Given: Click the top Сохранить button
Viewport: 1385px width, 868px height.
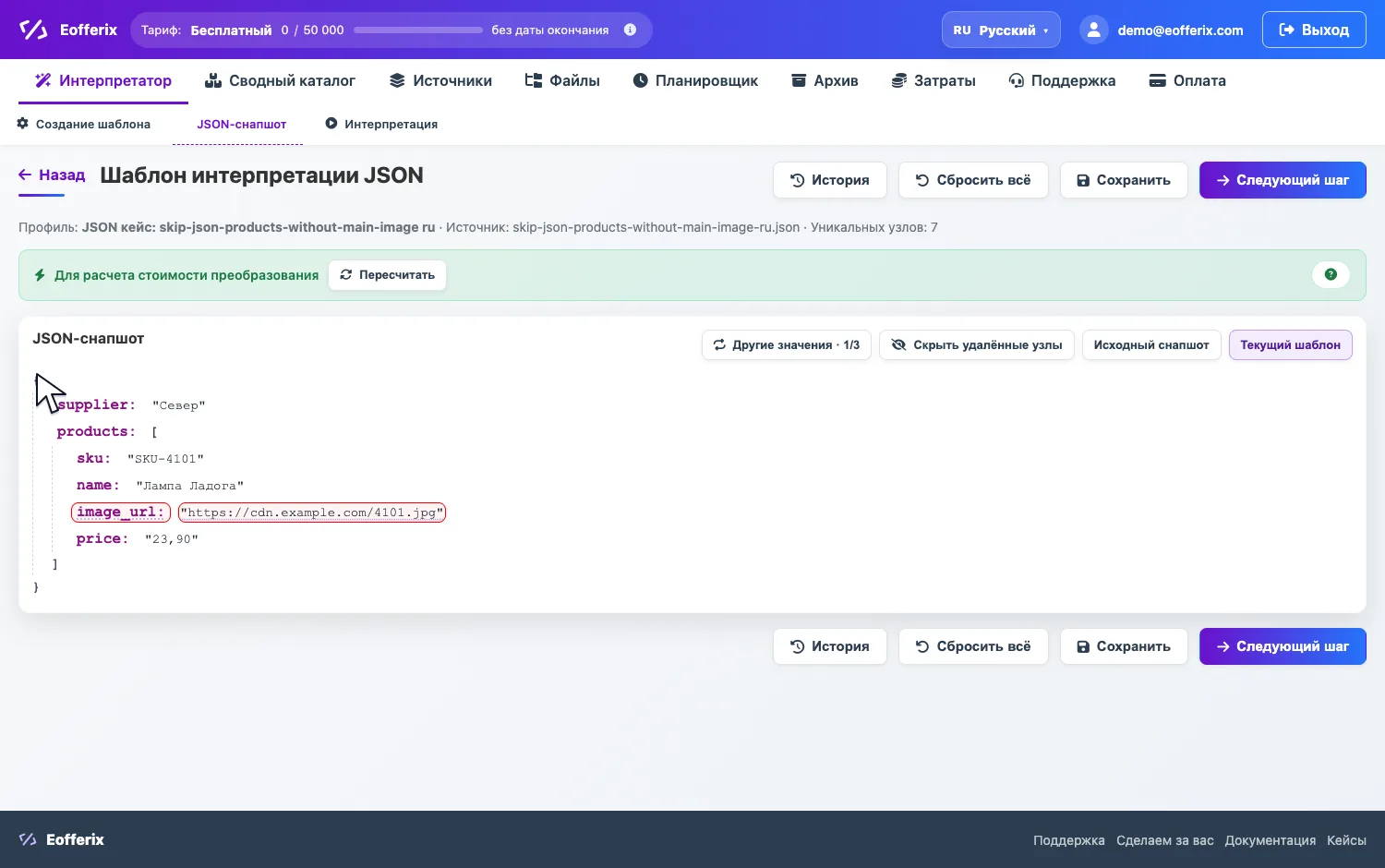Looking at the screenshot, I should [1124, 180].
